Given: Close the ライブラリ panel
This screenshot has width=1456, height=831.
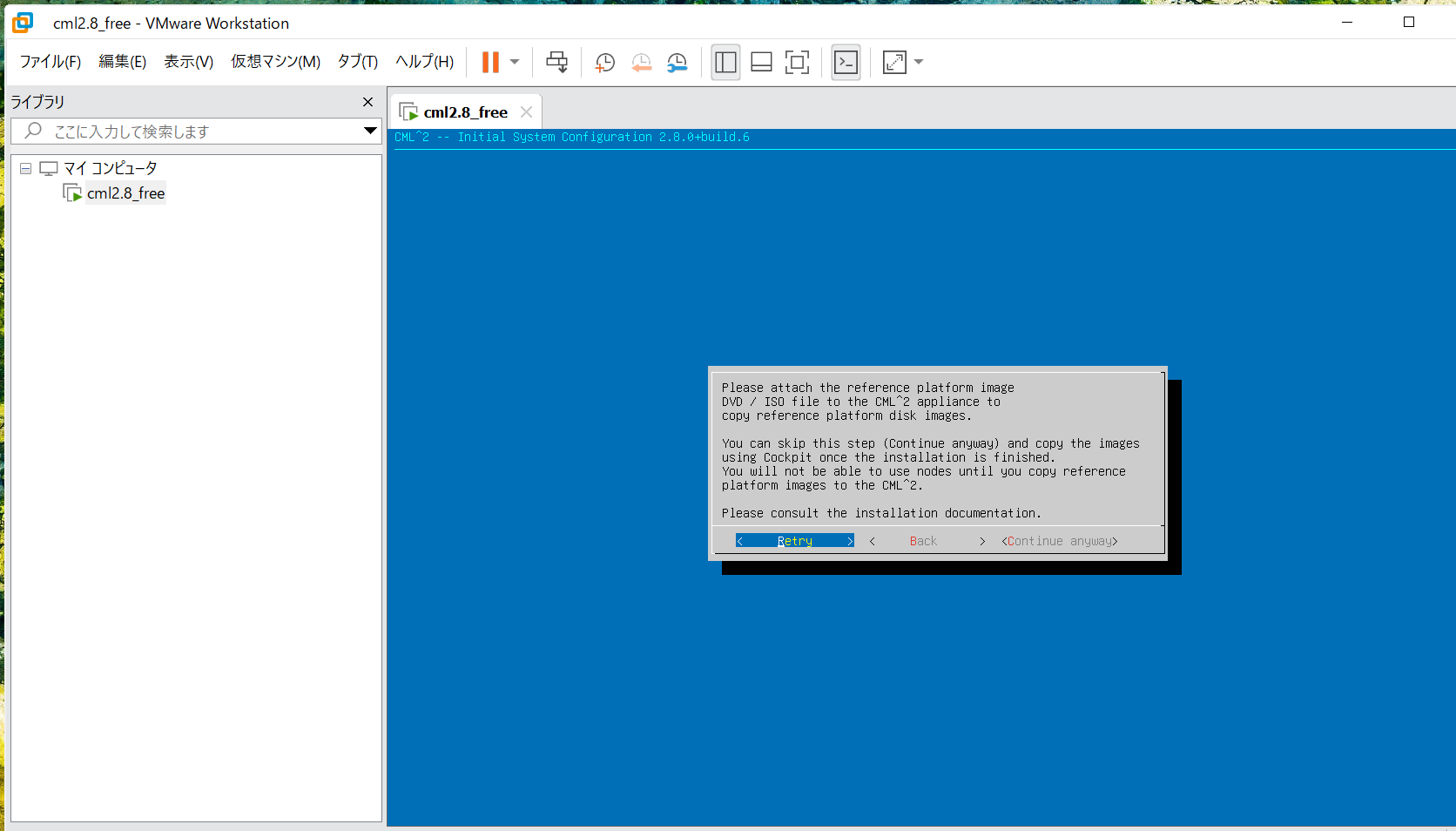Looking at the screenshot, I should (x=367, y=102).
